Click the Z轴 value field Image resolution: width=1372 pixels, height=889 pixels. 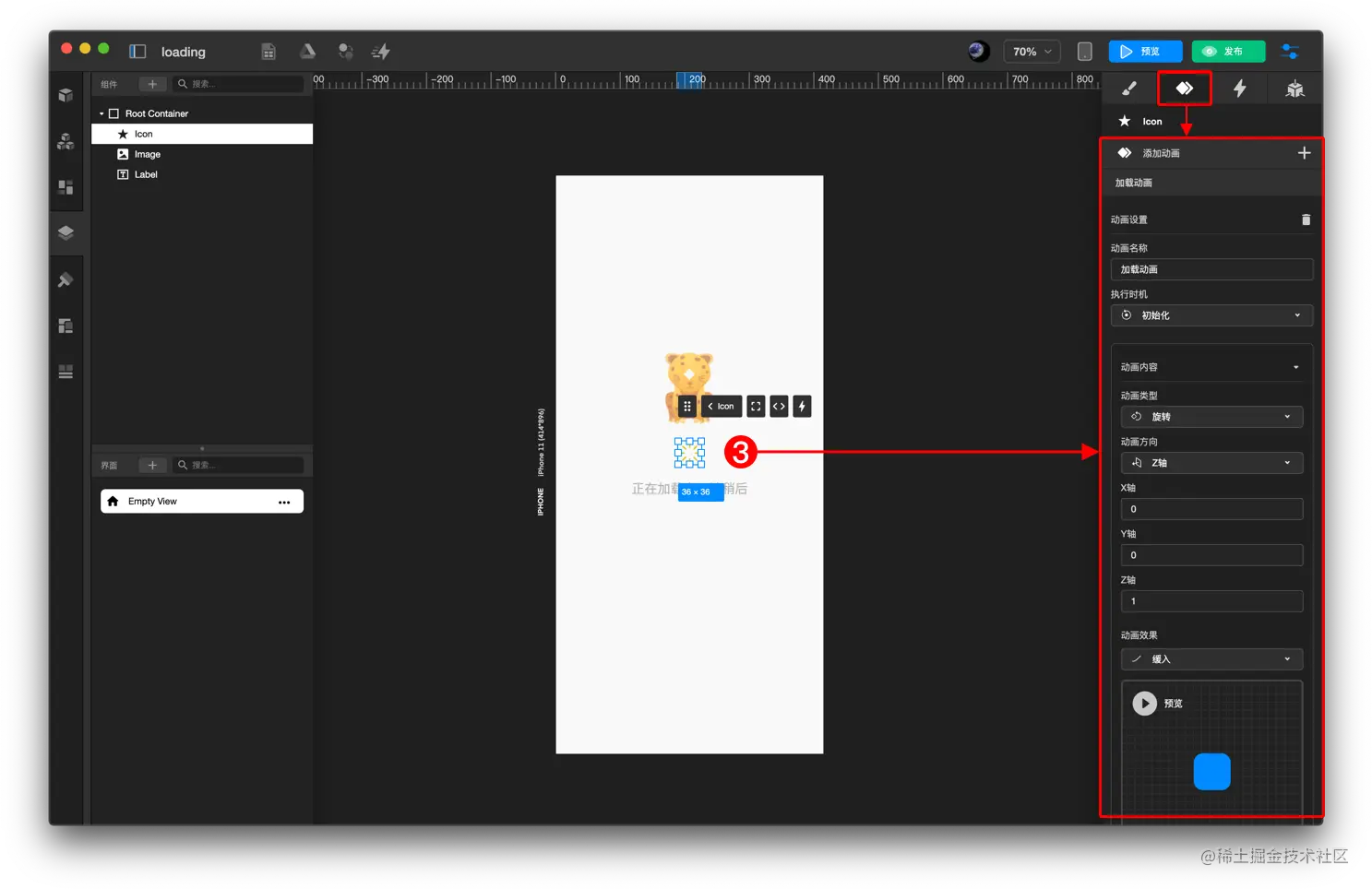(1211, 601)
